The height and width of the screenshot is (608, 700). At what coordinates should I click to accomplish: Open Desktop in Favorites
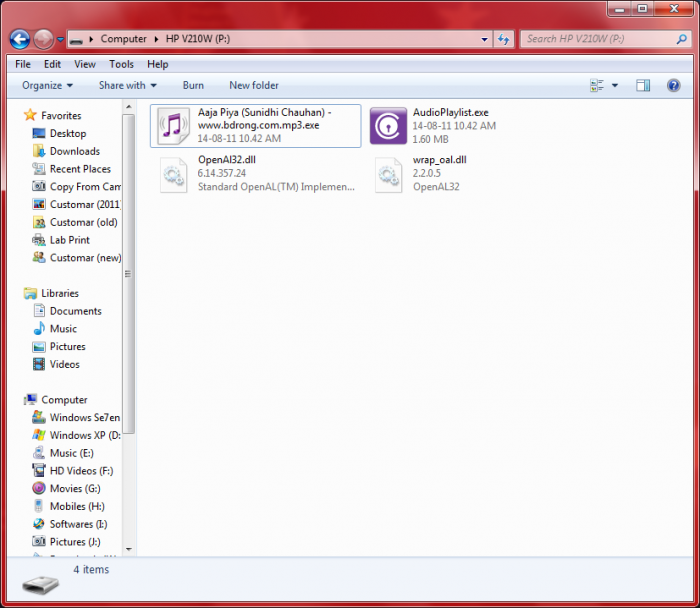pos(59,133)
